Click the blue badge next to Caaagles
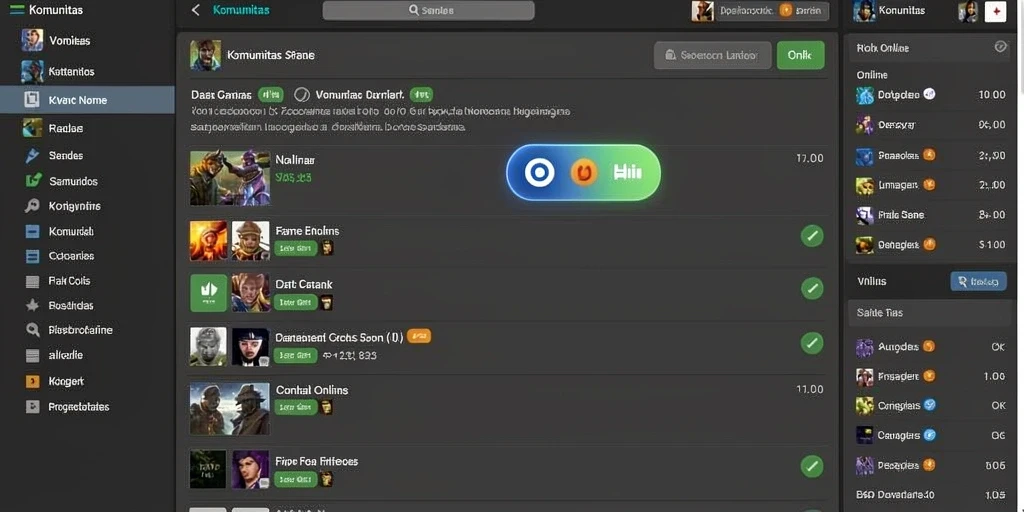This screenshot has height=512, width=1024. point(930,435)
